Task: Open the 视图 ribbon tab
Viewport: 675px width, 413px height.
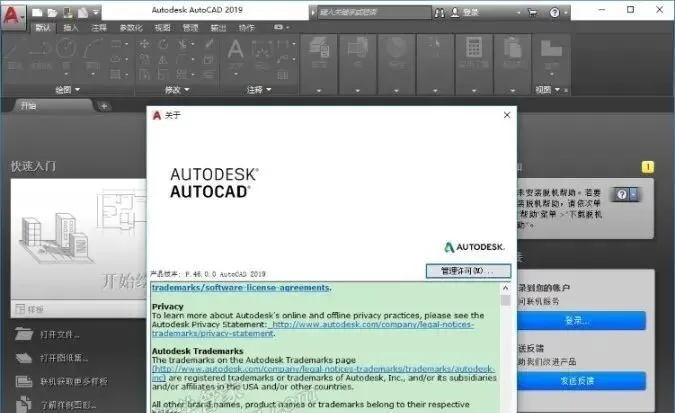Action: (162, 28)
